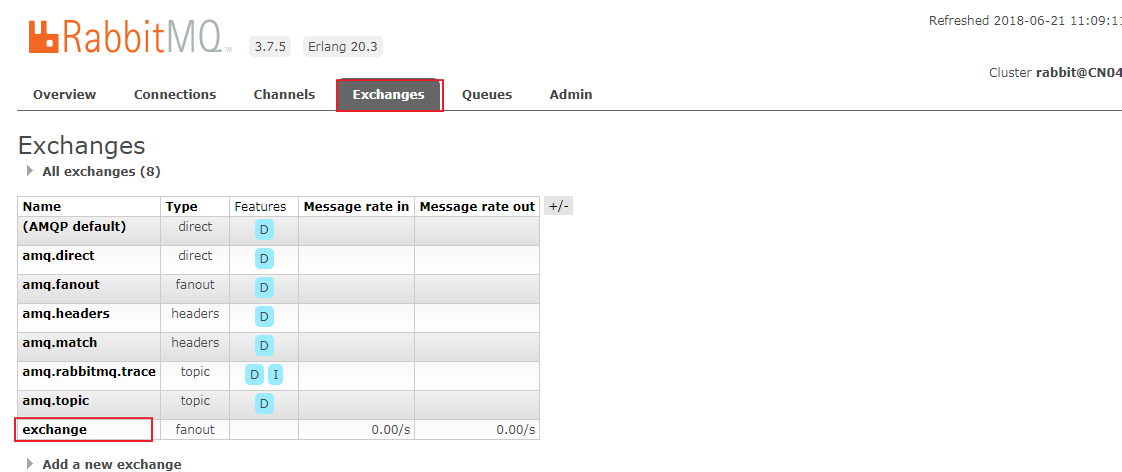This screenshot has width=1122, height=472.
Task: Click the direct type of amq.direct
Action: (195, 255)
